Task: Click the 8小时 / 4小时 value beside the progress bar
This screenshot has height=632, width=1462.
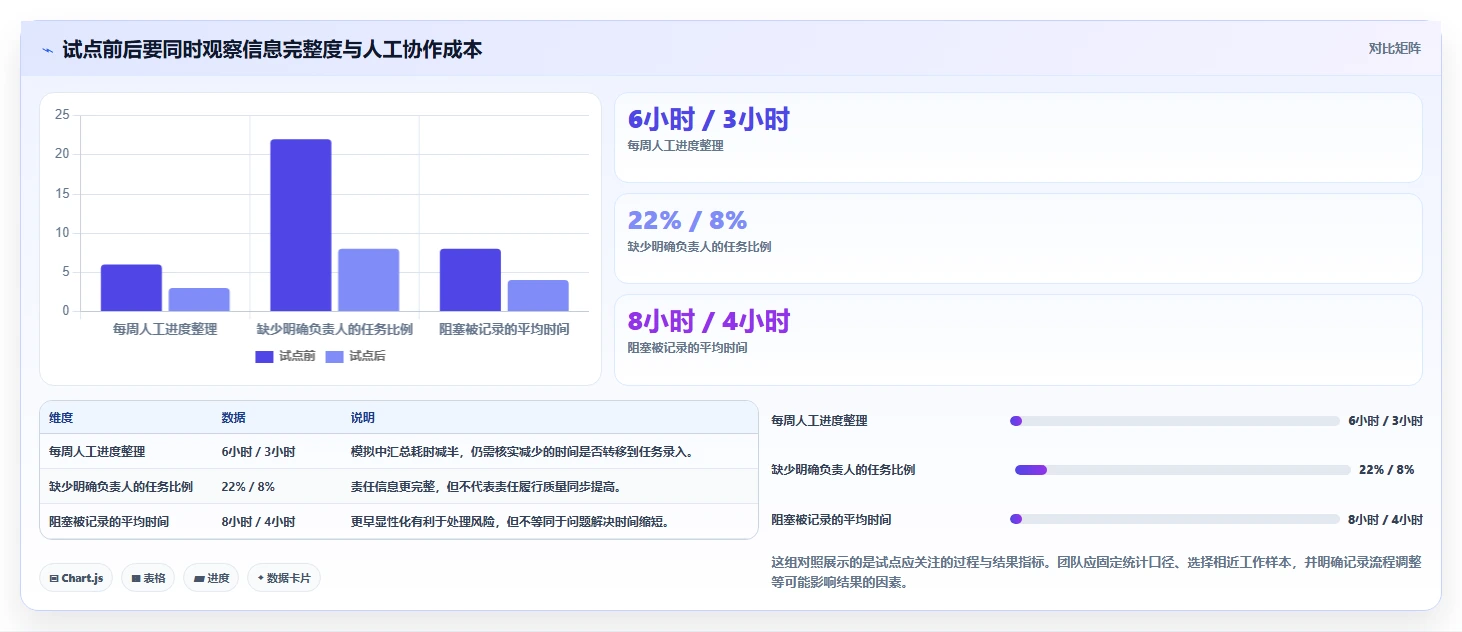Action: [x=1385, y=519]
